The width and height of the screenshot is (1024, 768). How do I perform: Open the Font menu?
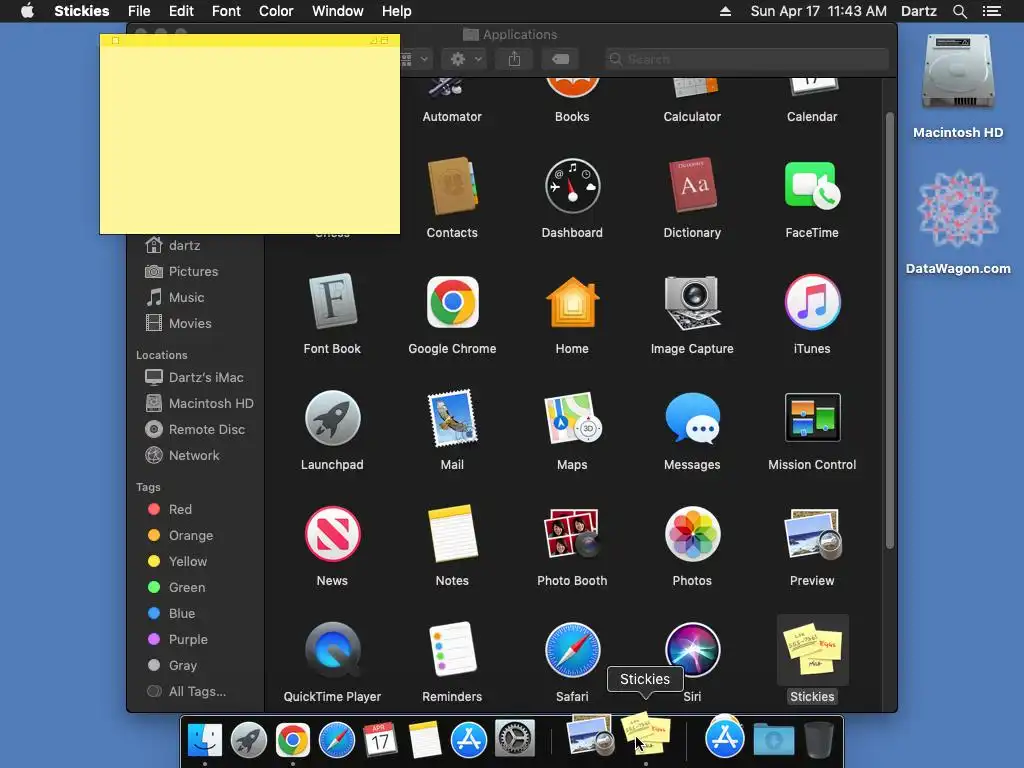point(226,11)
